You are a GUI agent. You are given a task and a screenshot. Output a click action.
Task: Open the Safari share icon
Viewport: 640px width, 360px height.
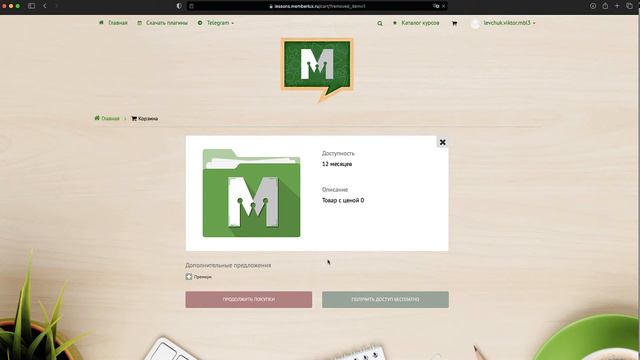[605, 6]
